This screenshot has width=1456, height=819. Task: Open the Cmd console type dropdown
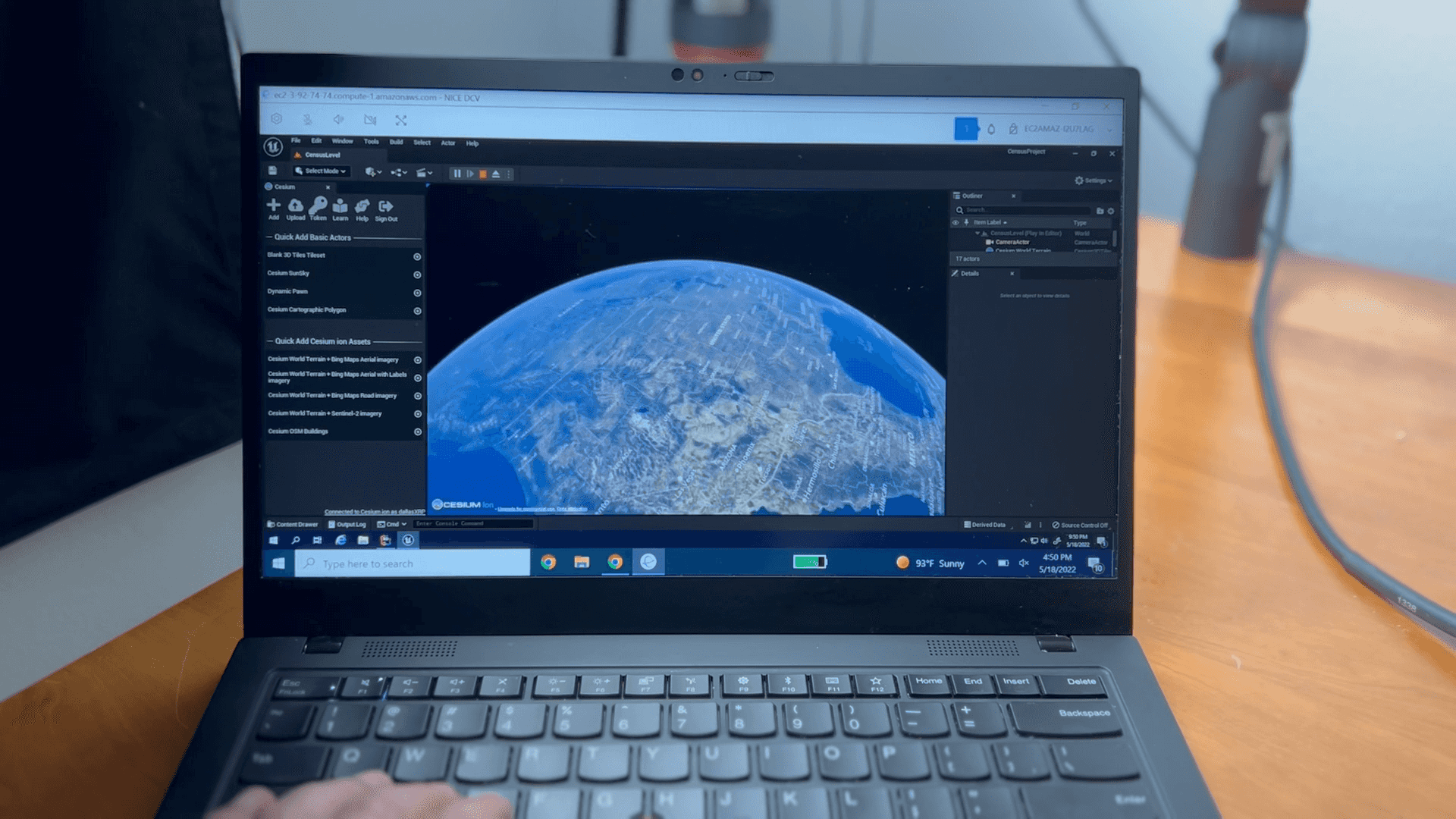coord(392,524)
